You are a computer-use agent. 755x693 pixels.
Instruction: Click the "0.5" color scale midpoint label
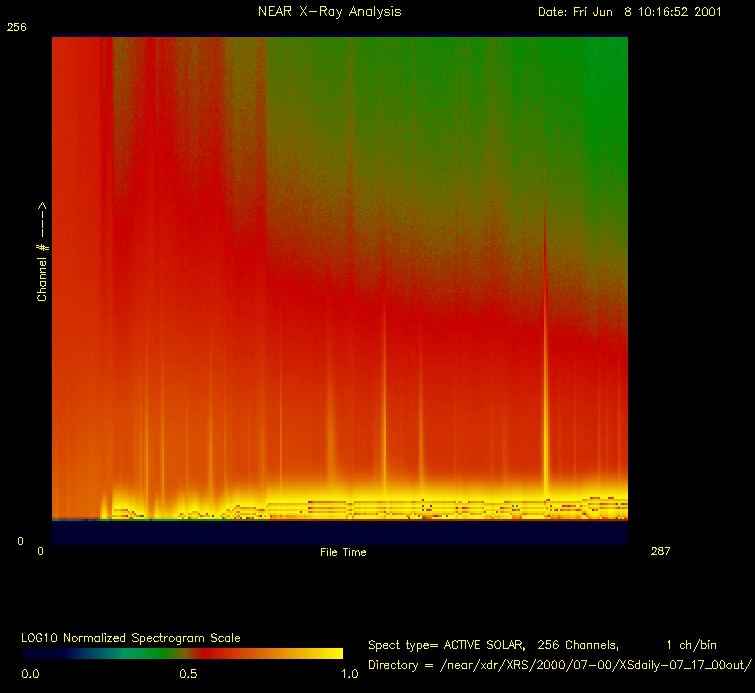[x=188, y=674]
